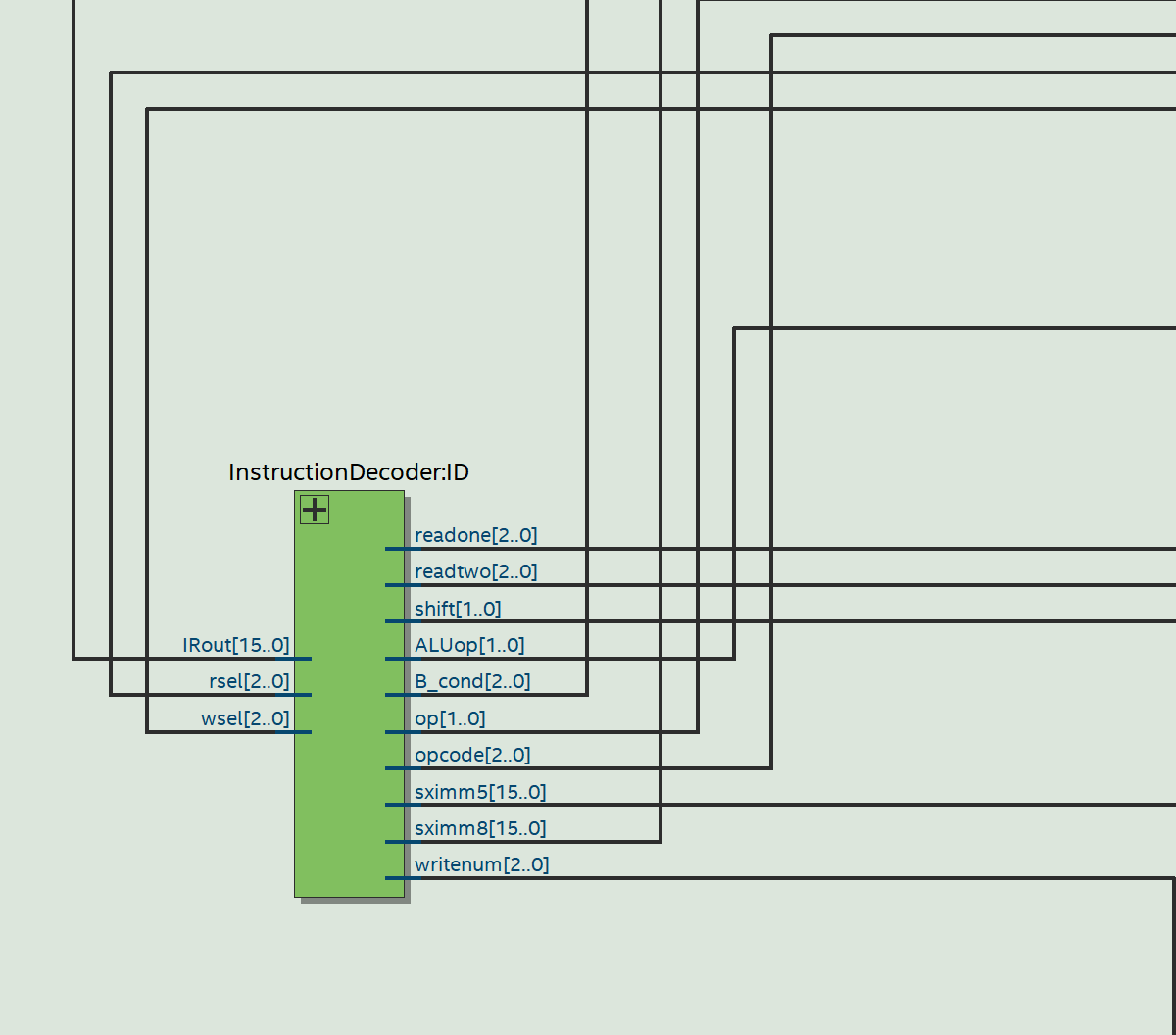Click the op[1..0] port label

pyautogui.click(x=449, y=717)
